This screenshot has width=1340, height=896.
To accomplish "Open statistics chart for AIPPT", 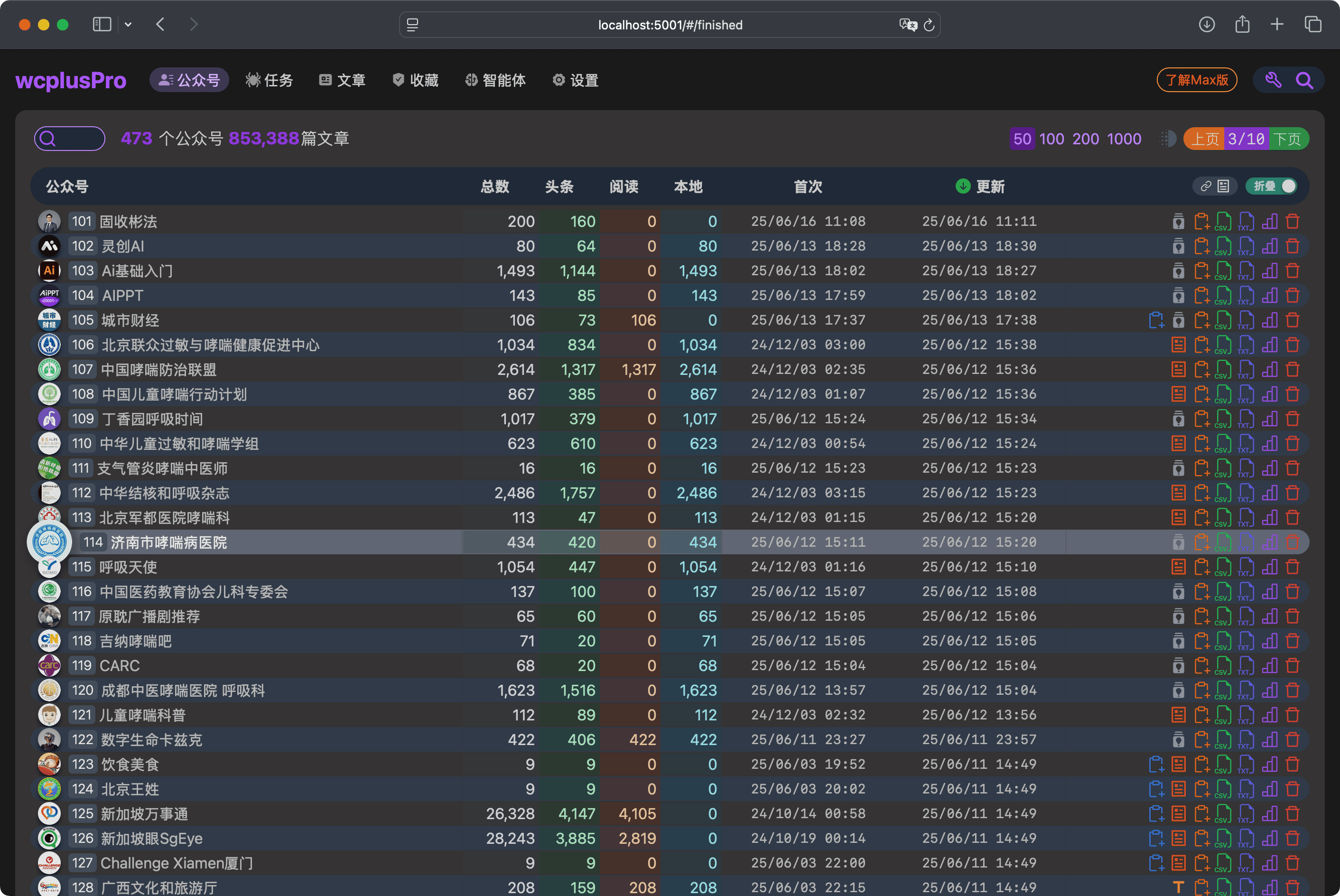I will [x=1270, y=295].
